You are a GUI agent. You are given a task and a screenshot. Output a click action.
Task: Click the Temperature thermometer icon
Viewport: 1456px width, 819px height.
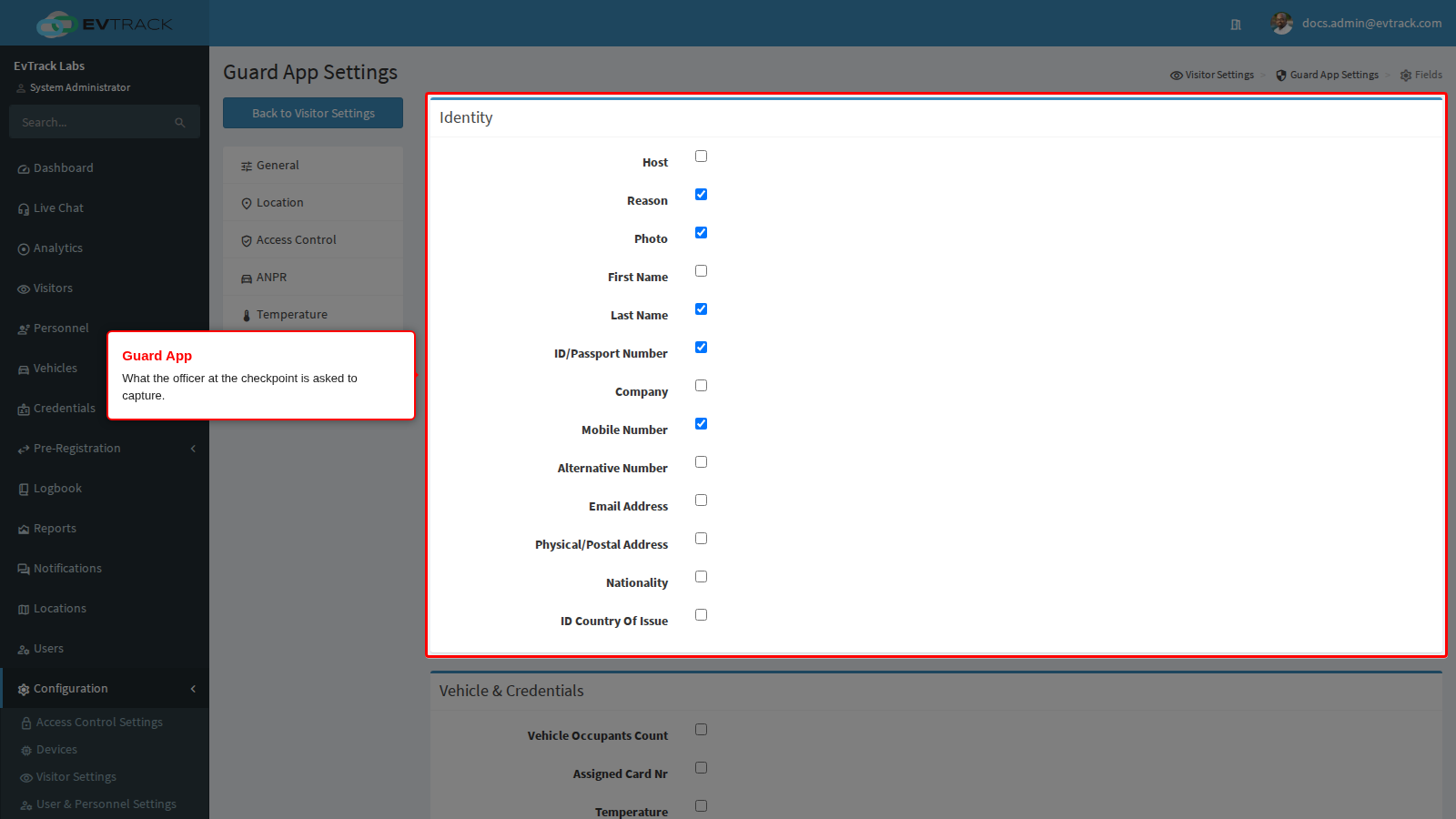point(247,316)
